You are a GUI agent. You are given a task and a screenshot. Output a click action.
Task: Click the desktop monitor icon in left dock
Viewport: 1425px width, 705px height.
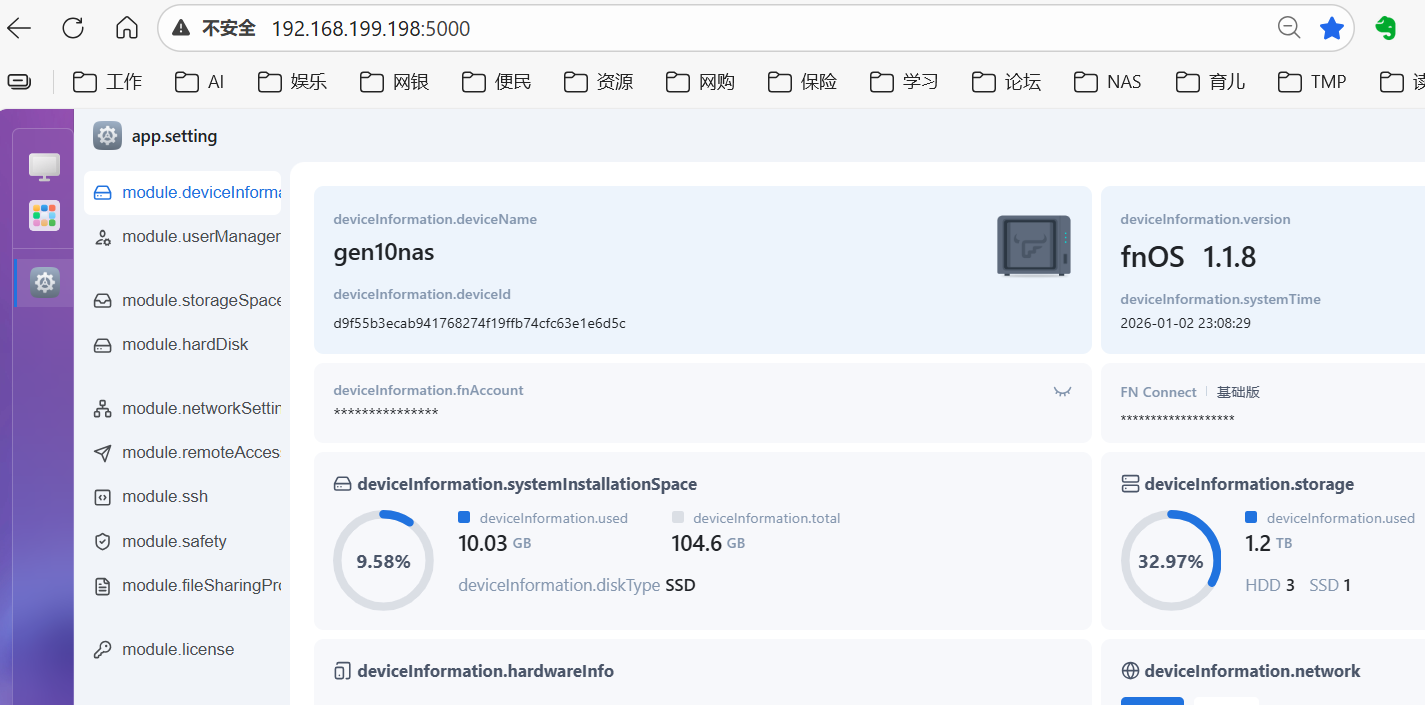tap(44, 167)
